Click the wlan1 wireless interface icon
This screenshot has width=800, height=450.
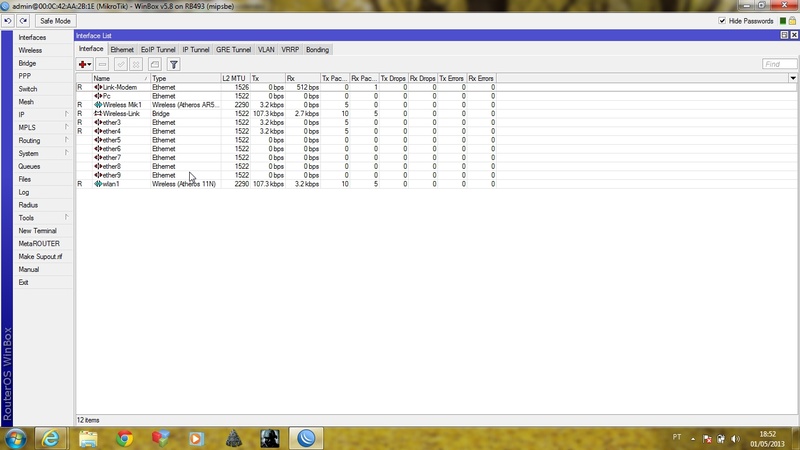coord(98,184)
